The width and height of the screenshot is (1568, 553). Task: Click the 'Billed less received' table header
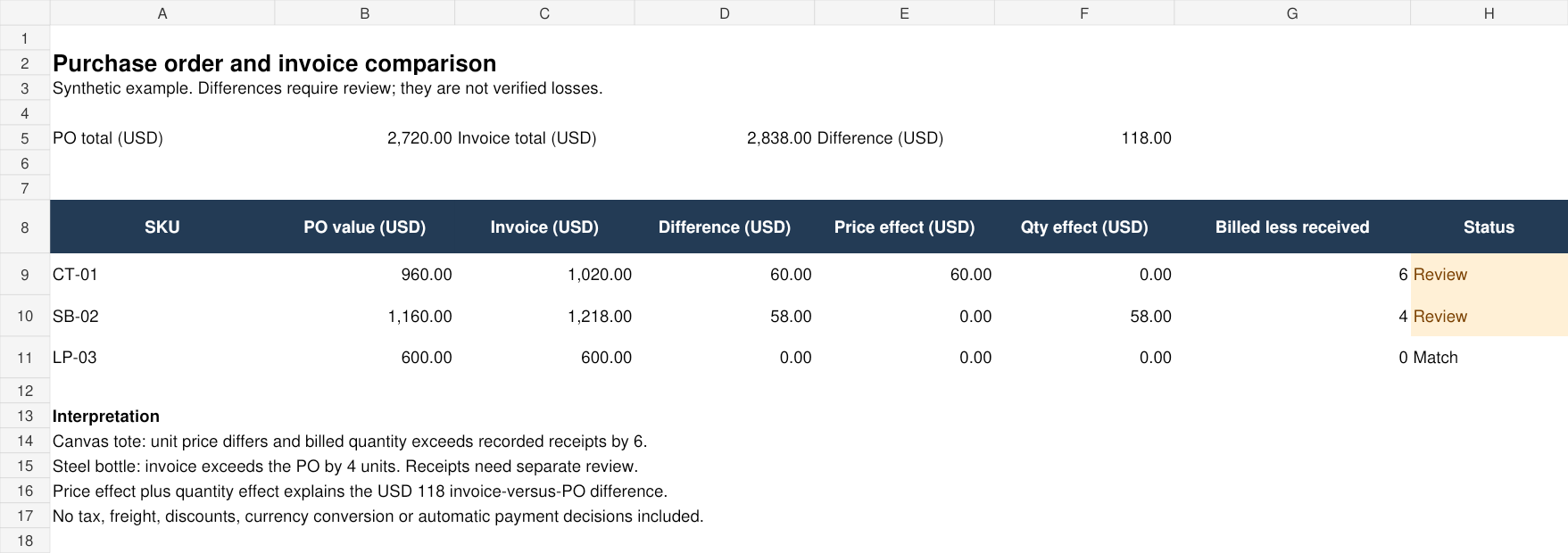pos(1292,227)
